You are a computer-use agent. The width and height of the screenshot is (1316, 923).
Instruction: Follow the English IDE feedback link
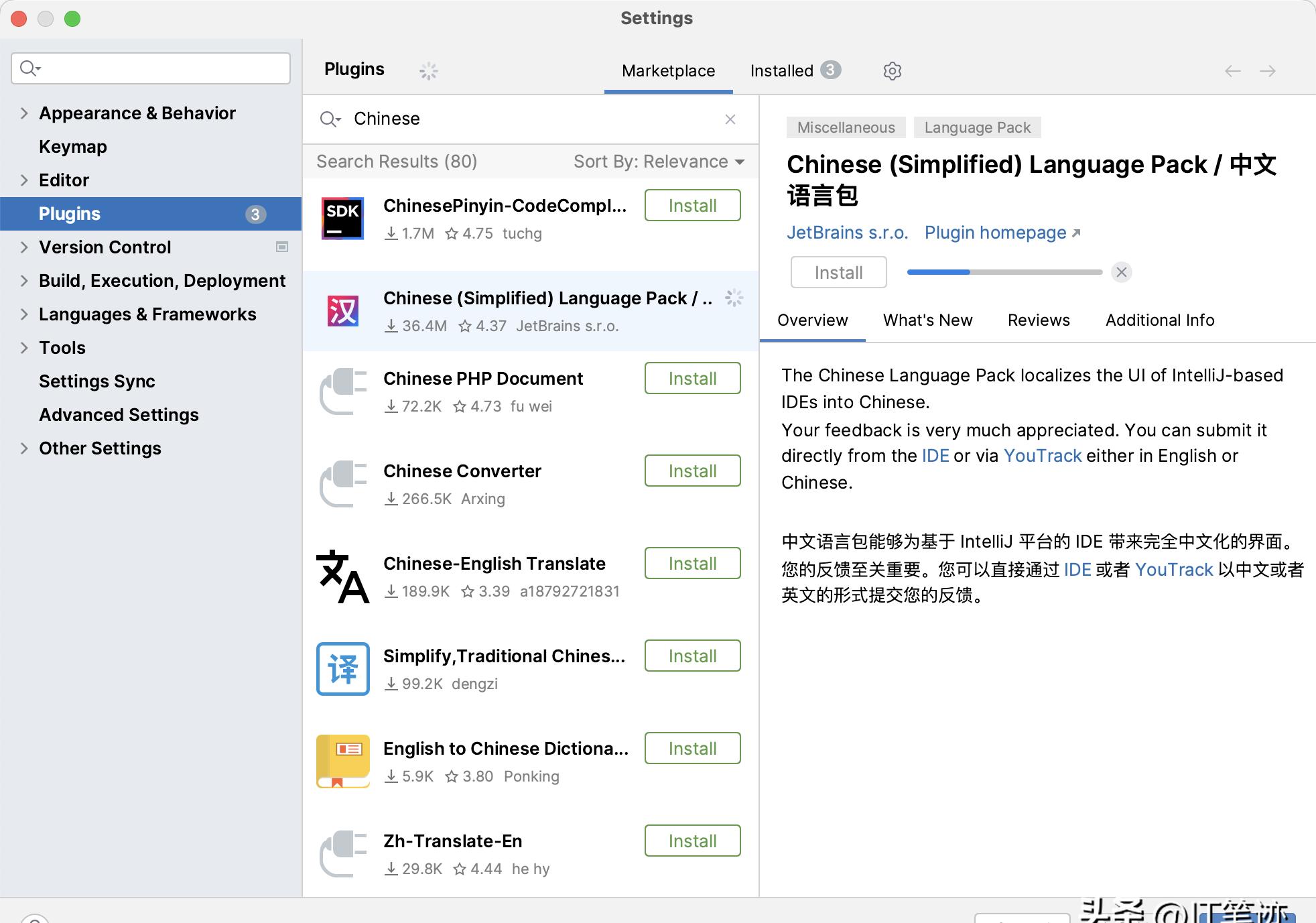click(935, 456)
